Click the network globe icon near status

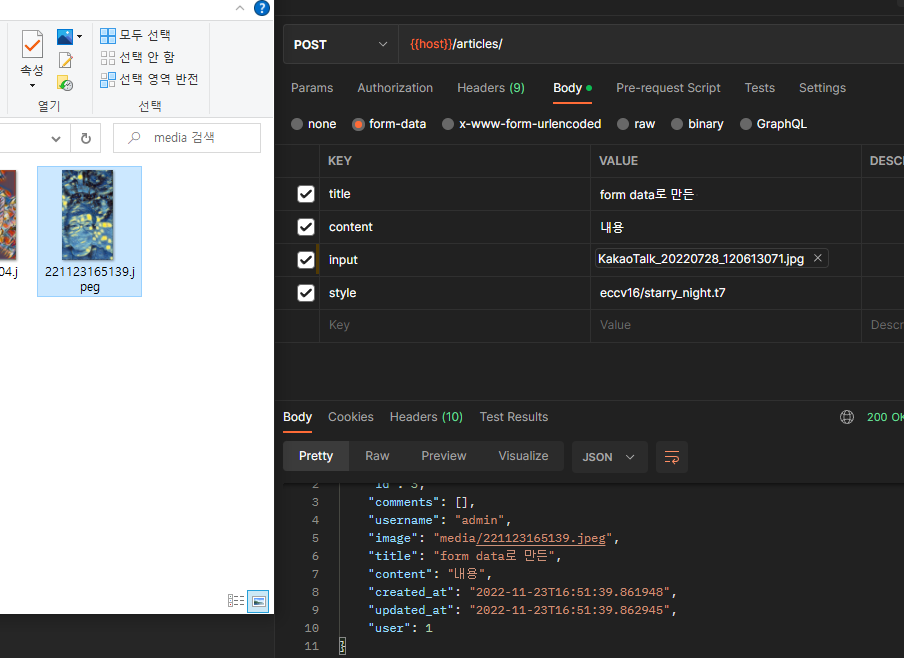846,416
